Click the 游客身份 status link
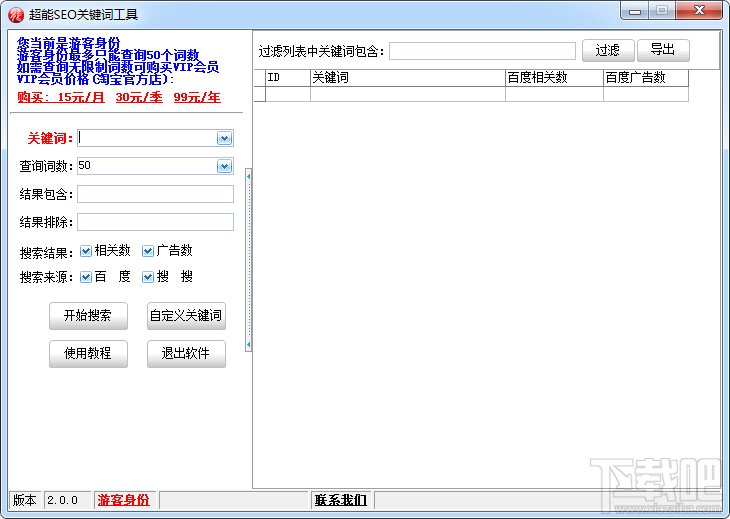This screenshot has width=730, height=519. (x=123, y=500)
